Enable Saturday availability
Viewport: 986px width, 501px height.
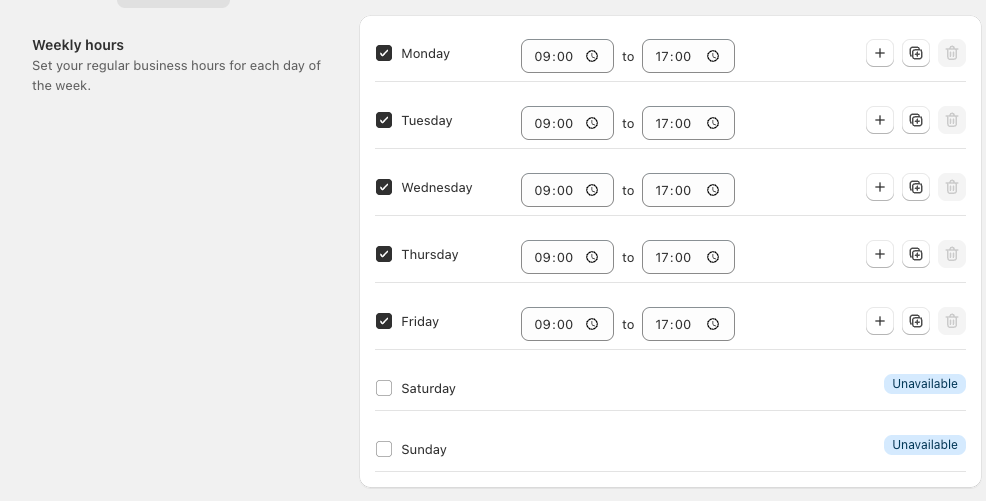(x=384, y=388)
